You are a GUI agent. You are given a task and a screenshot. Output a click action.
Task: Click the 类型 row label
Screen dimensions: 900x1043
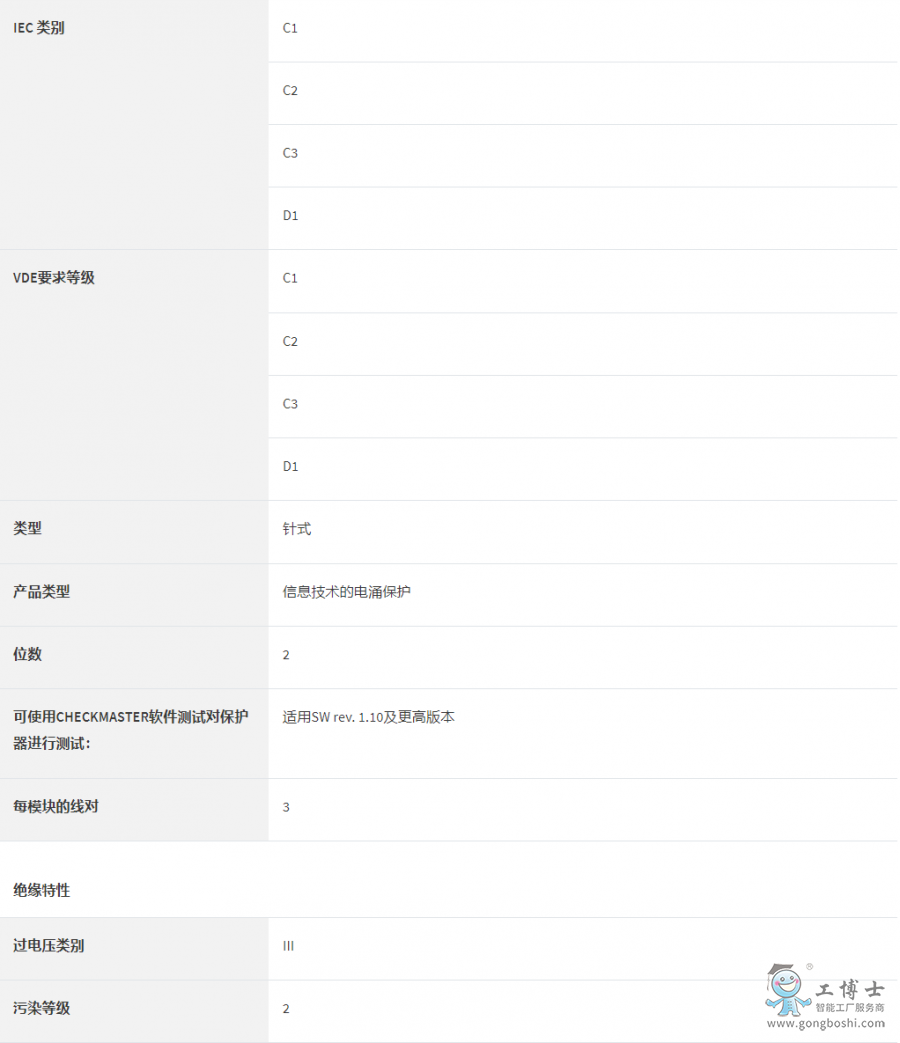click(x=28, y=528)
